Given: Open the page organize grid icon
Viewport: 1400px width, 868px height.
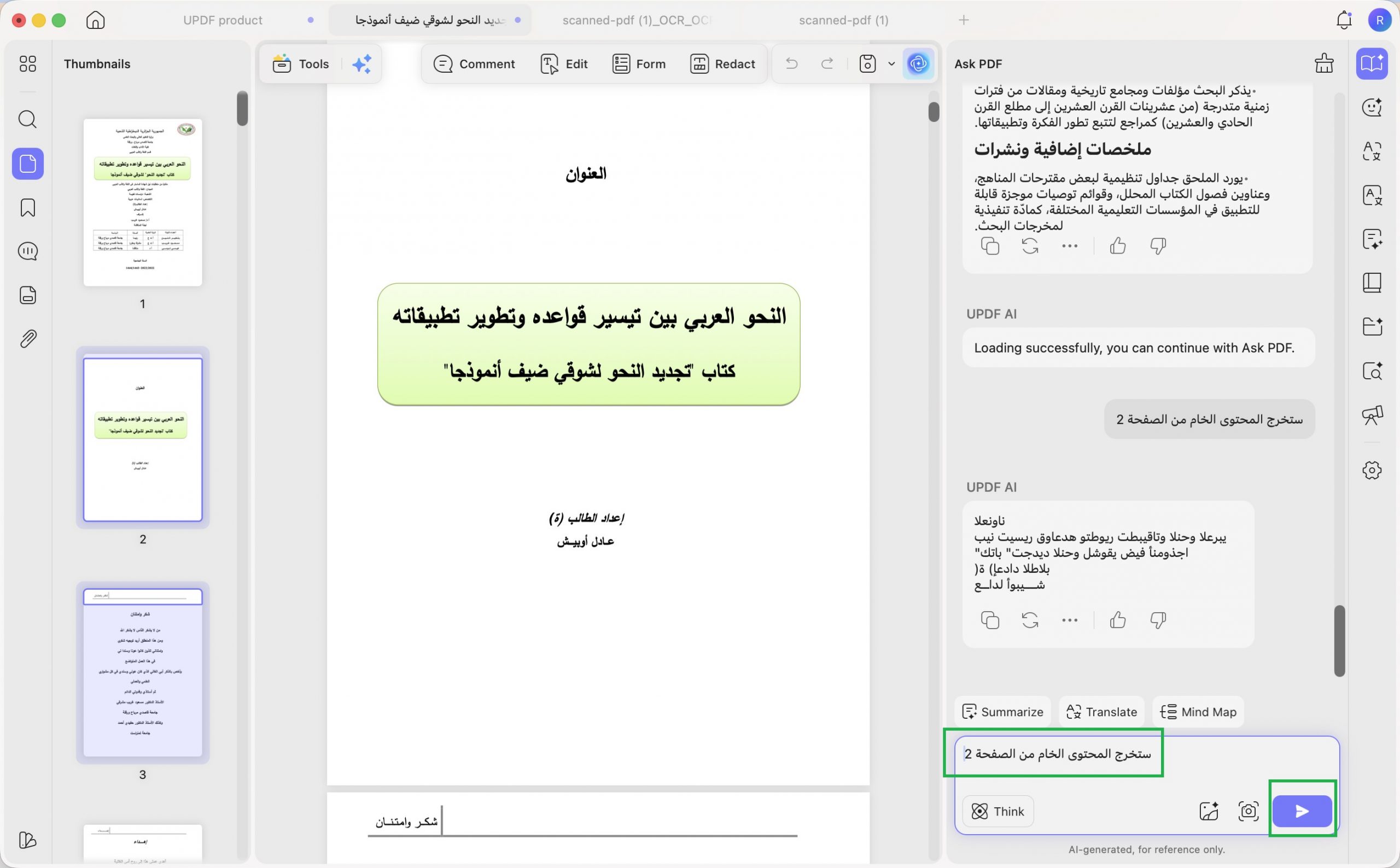Looking at the screenshot, I should (27, 63).
